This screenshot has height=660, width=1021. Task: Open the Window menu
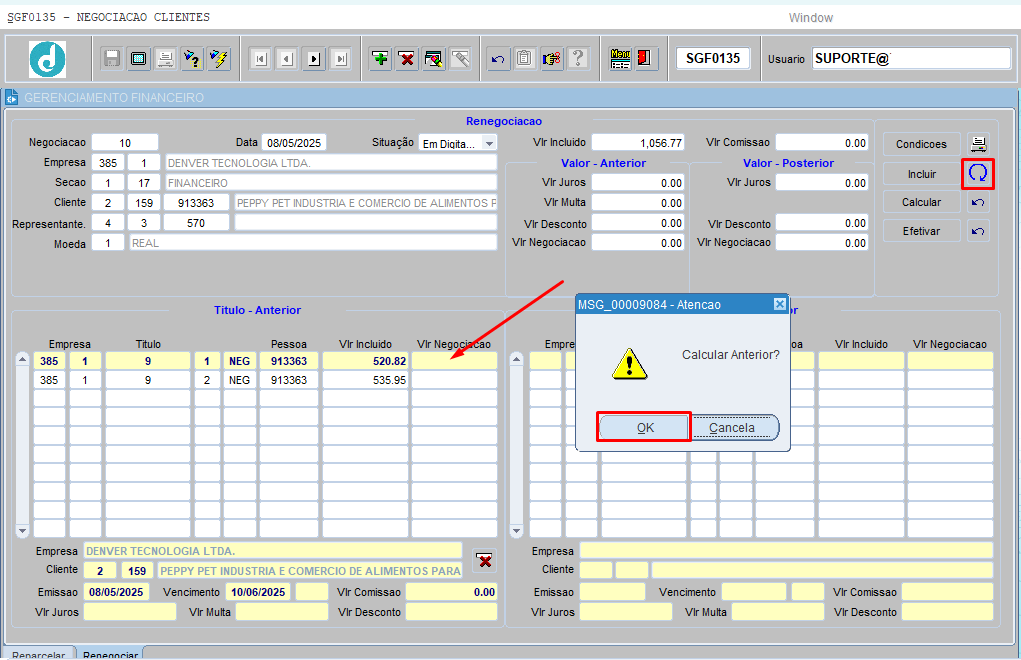811,18
